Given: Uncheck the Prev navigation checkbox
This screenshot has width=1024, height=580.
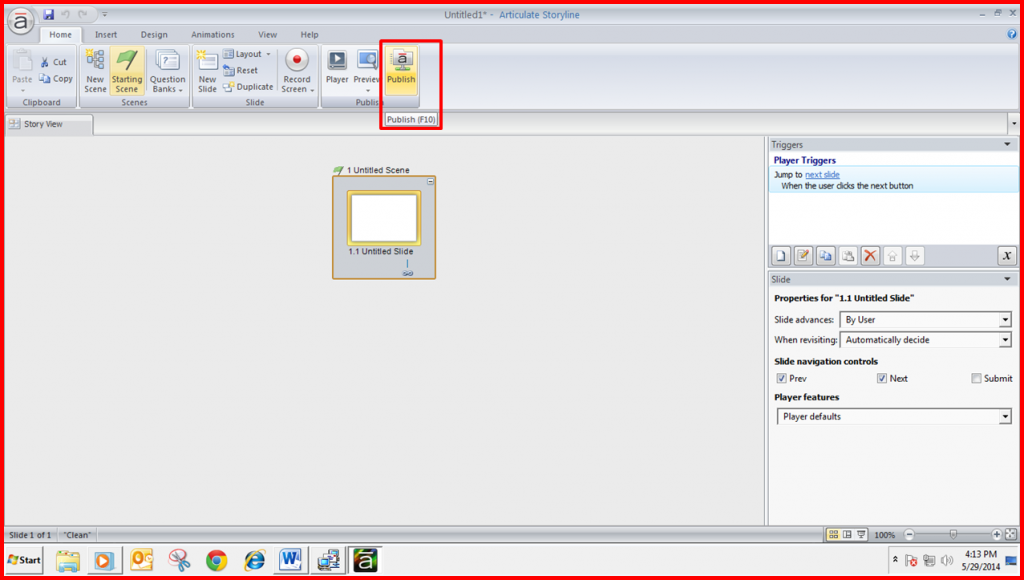Looking at the screenshot, I should tap(781, 378).
